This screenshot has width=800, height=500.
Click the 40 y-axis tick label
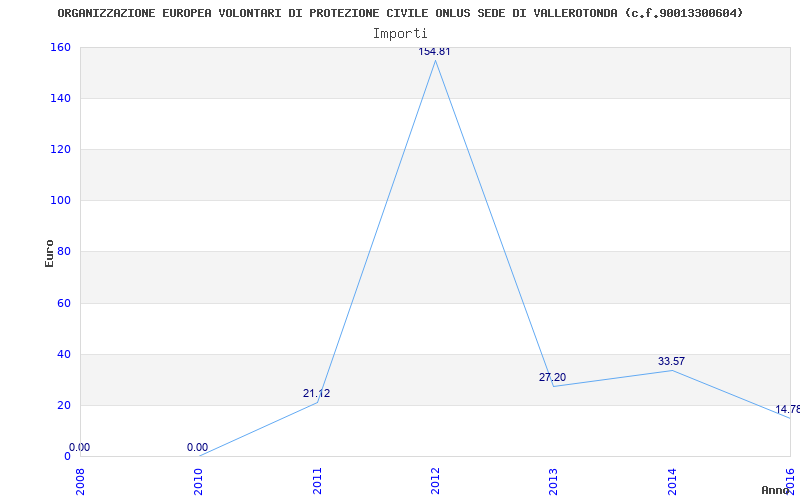click(x=63, y=355)
